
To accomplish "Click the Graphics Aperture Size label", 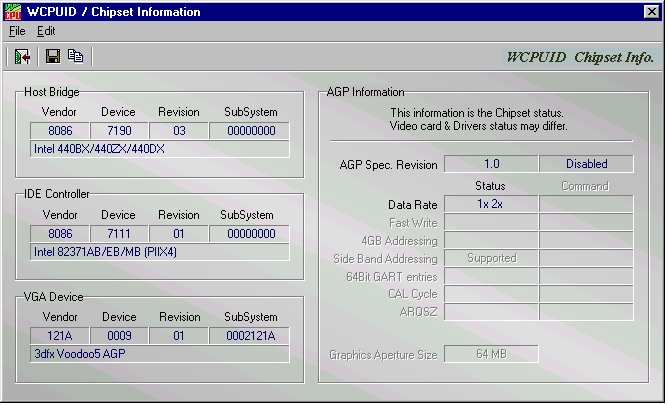I will (x=383, y=355).
